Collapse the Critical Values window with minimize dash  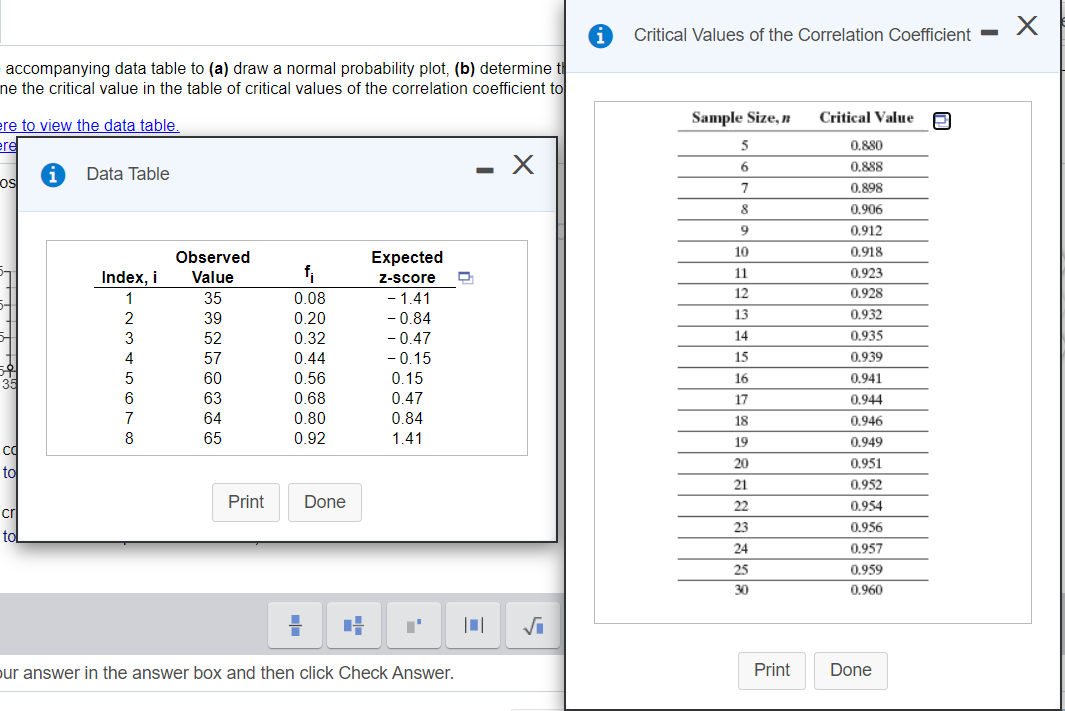click(x=988, y=32)
